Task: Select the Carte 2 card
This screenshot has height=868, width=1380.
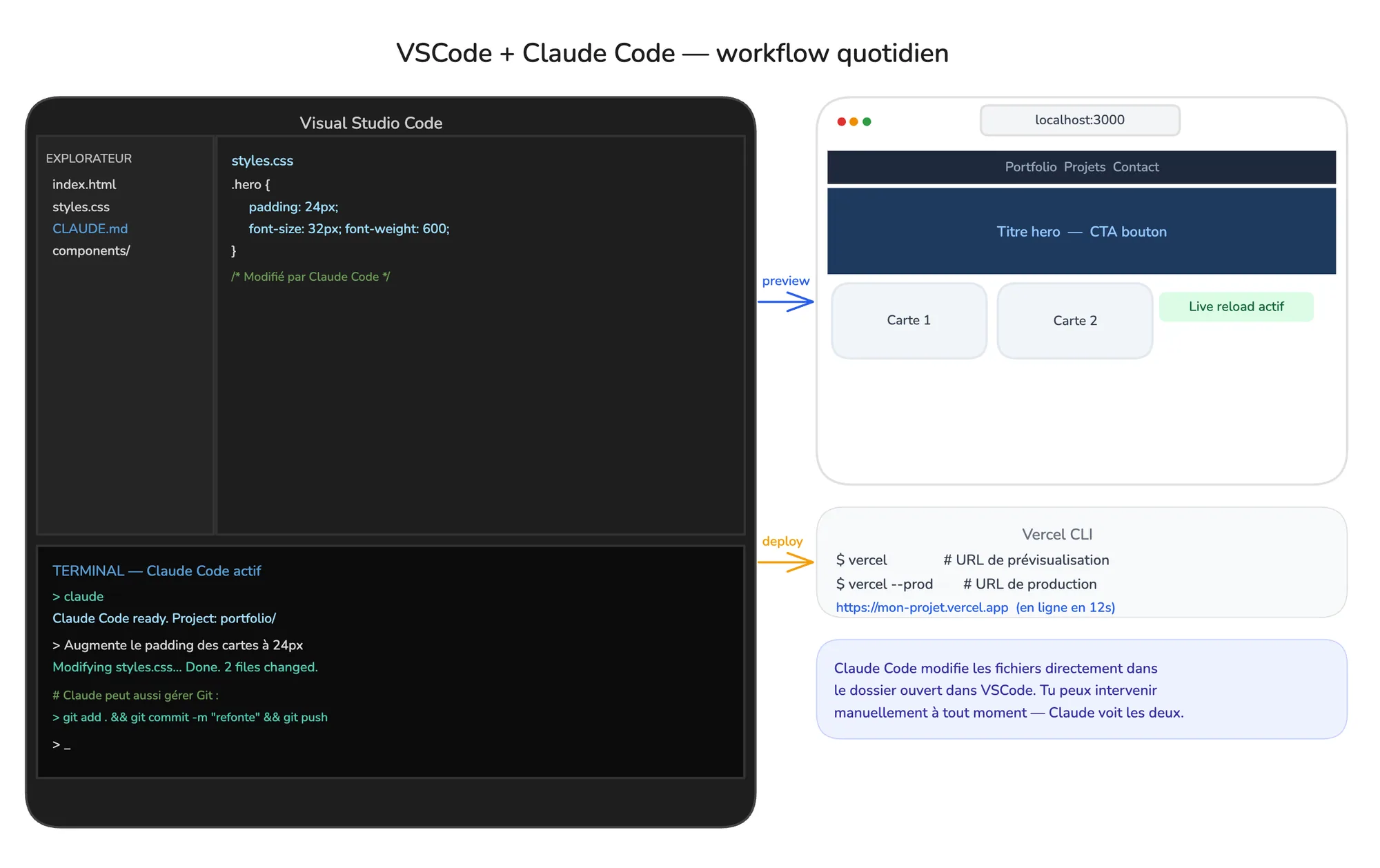Action: tap(1075, 320)
